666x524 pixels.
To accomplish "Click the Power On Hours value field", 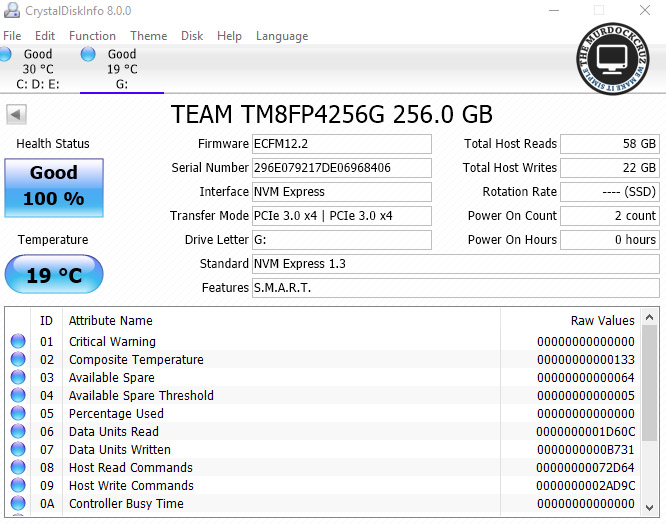I will tap(610, 240).
